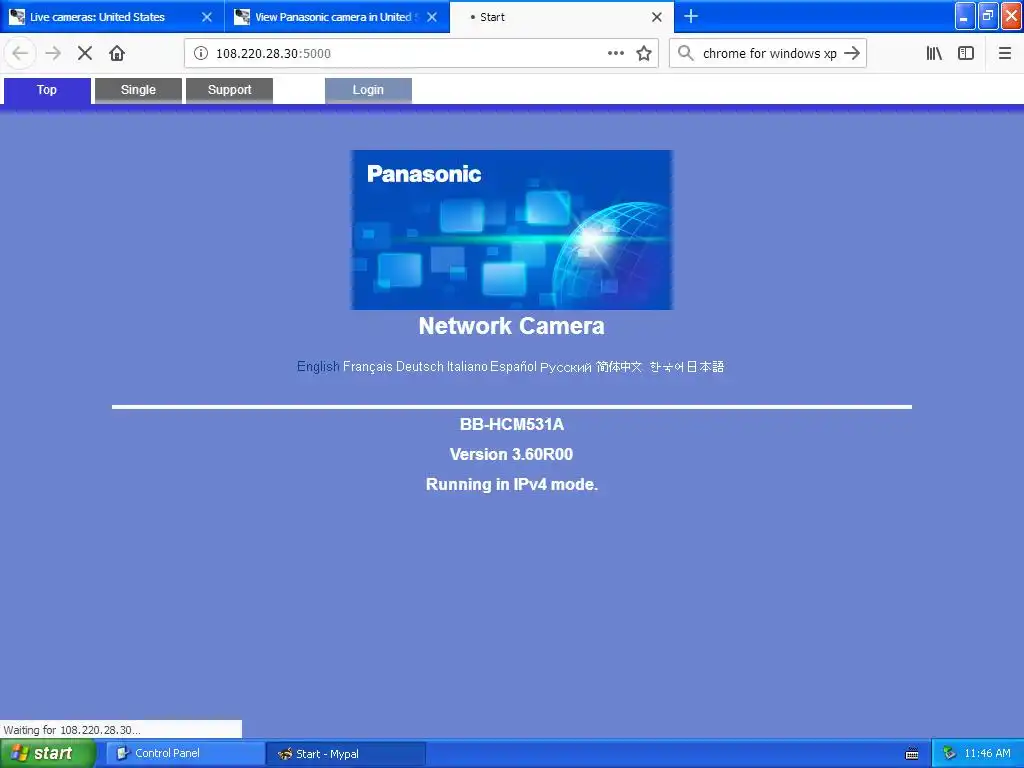Switch to Control Panel taskbar item
Viewport: 1024px width, 768px height.
click(x=185, y=754)
